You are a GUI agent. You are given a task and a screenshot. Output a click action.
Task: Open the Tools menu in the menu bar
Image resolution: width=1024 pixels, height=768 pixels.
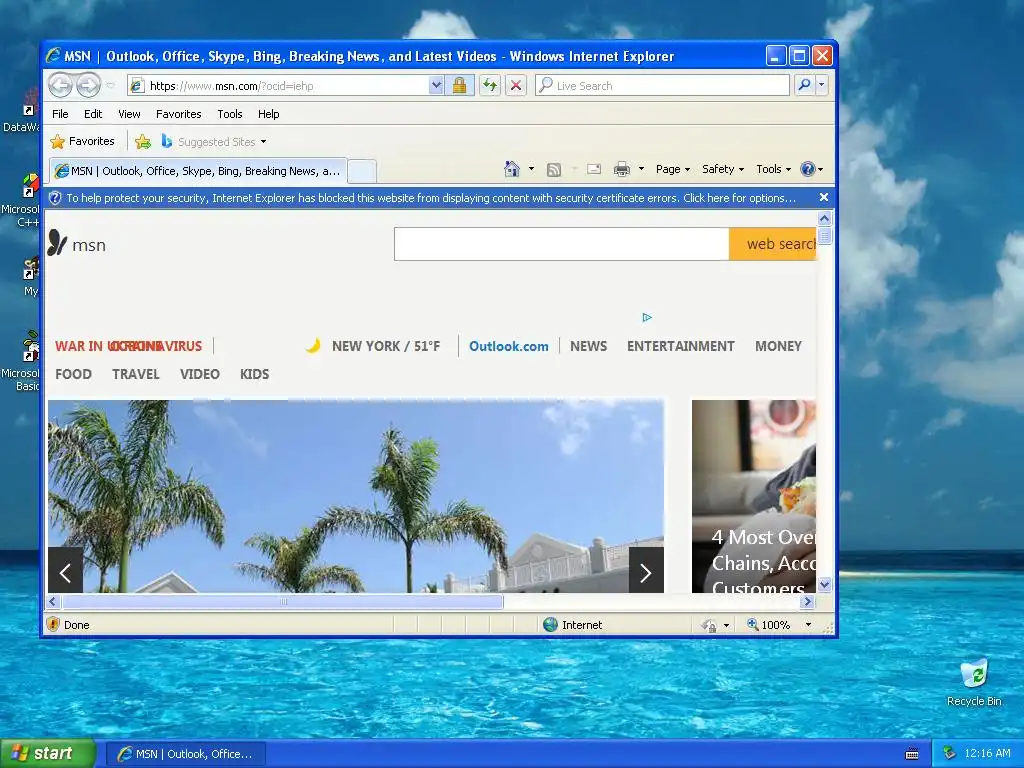point(230,114)
